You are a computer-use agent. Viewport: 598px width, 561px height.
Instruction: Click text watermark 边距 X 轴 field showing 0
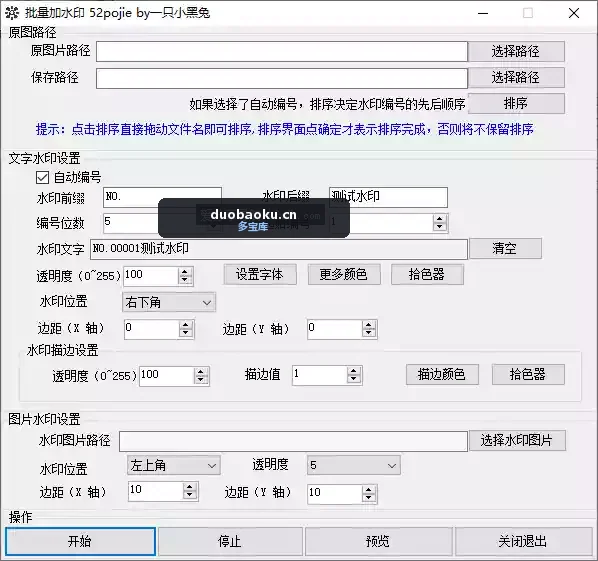coord(152,329)
